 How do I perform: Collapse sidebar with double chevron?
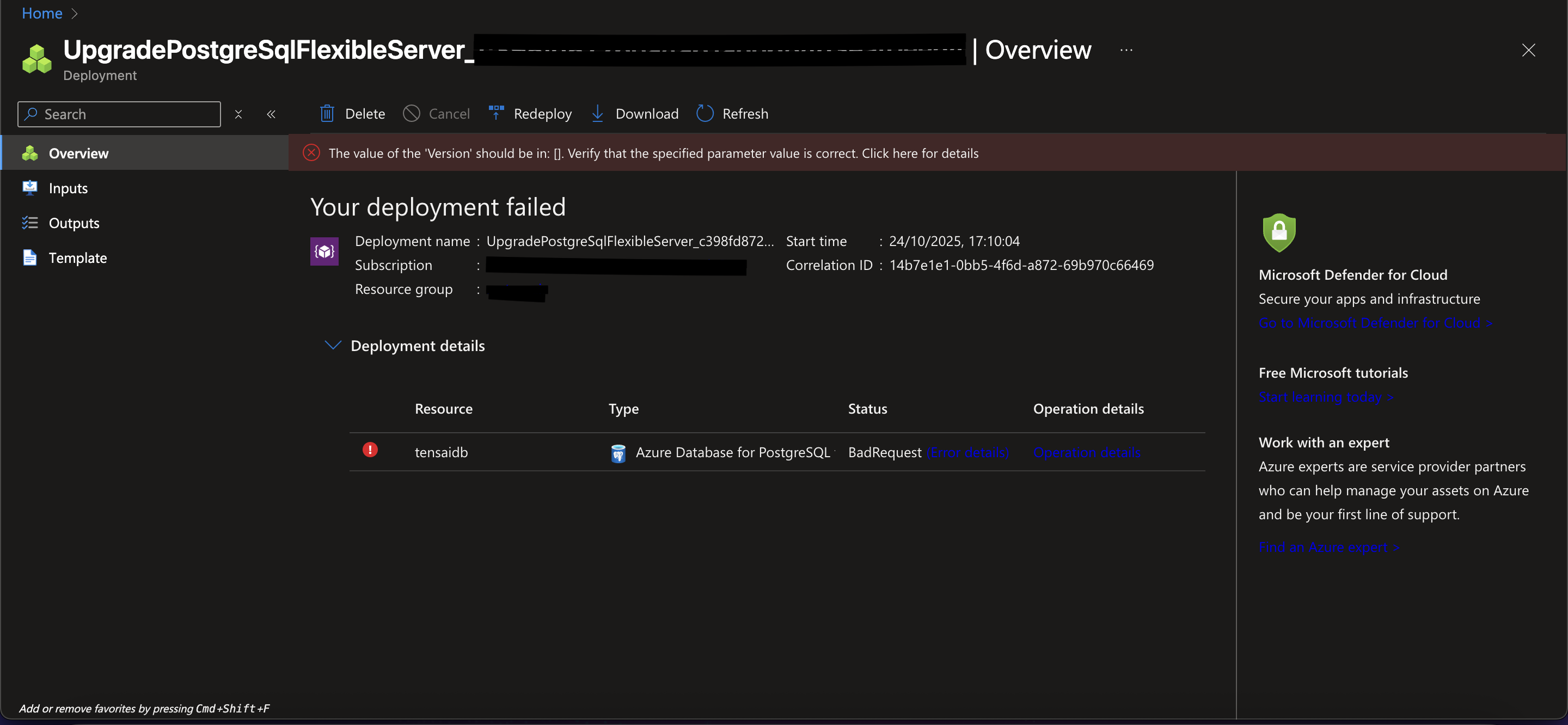[x=271, y=114]
